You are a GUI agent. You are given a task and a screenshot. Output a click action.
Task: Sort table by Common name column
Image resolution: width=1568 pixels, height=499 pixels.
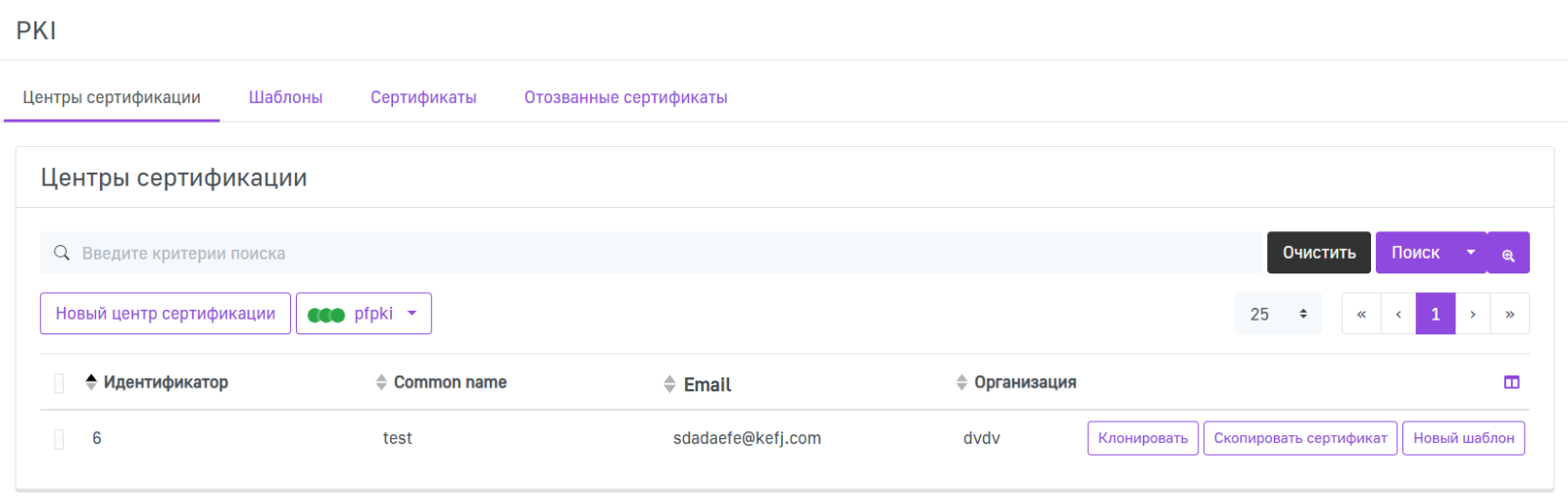[450, 382]
